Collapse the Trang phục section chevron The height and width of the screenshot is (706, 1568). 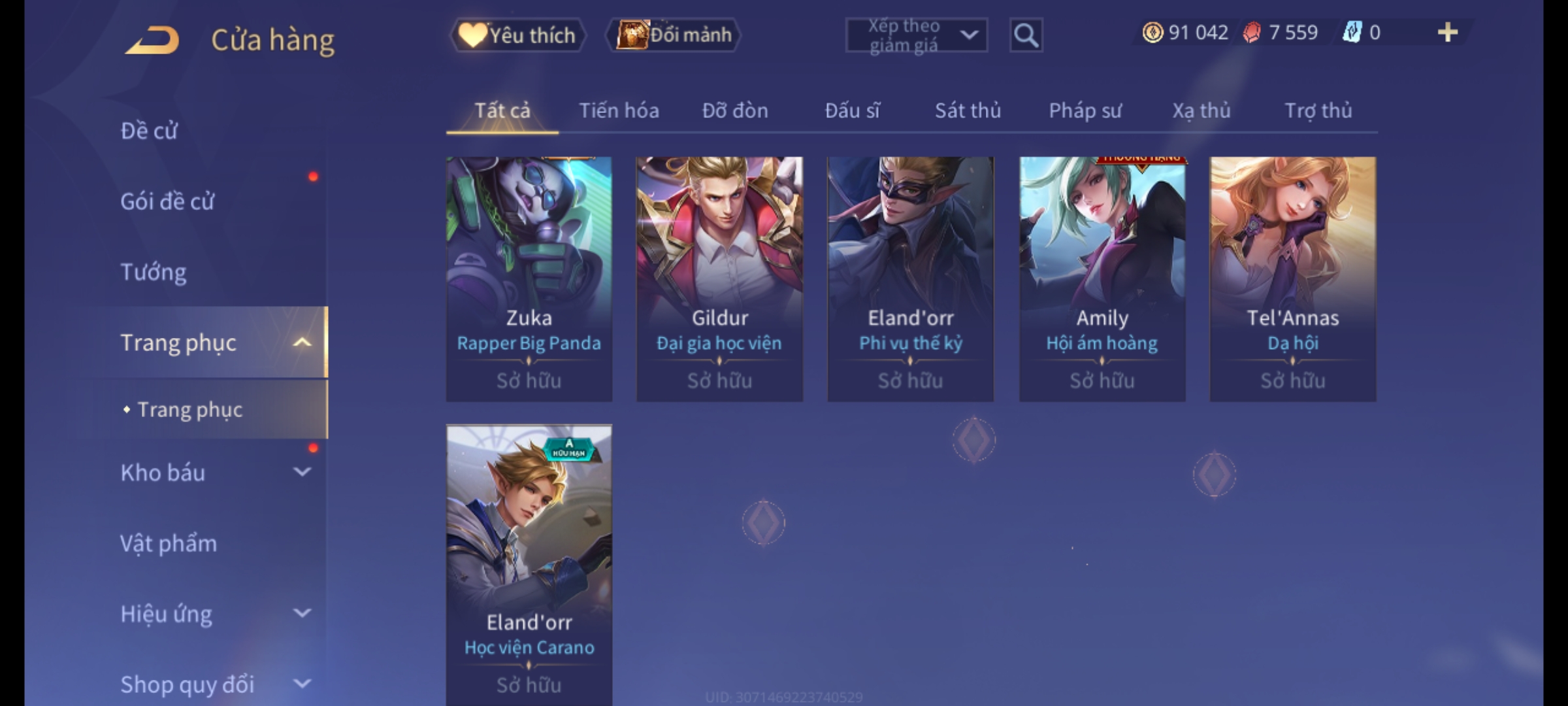(x=302, y=342)
